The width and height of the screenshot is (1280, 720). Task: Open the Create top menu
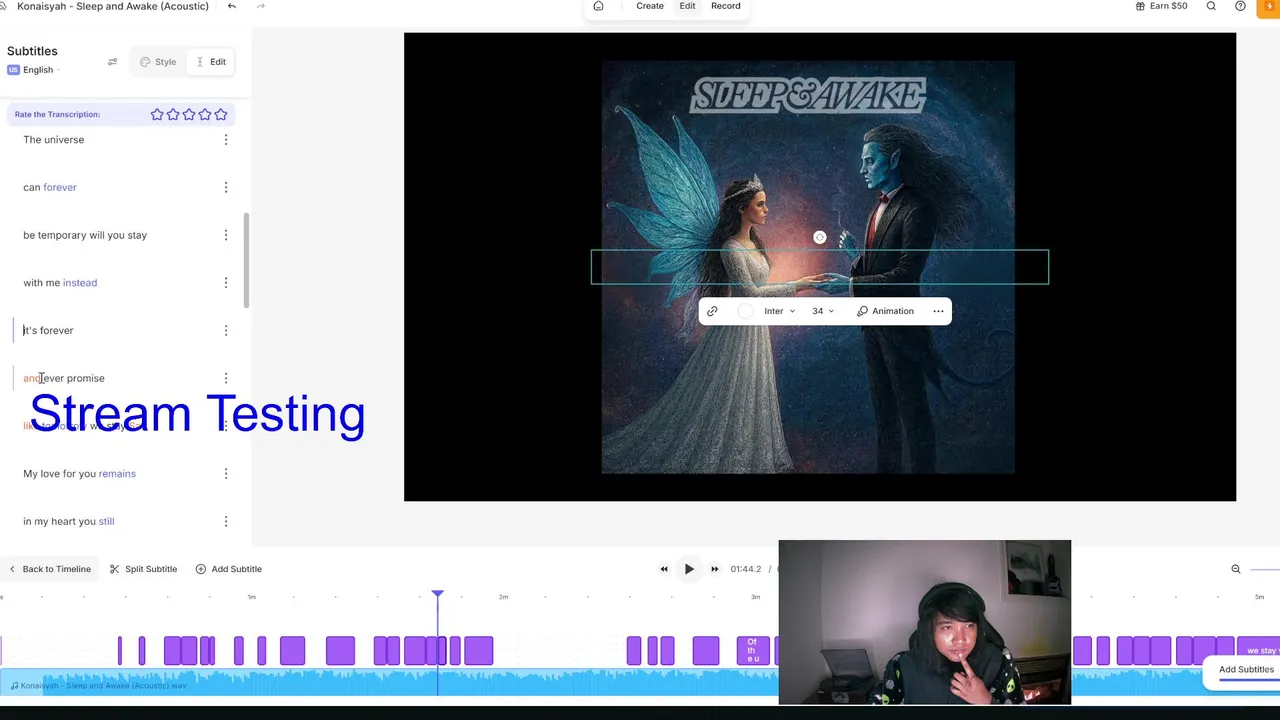click(650, 6)
